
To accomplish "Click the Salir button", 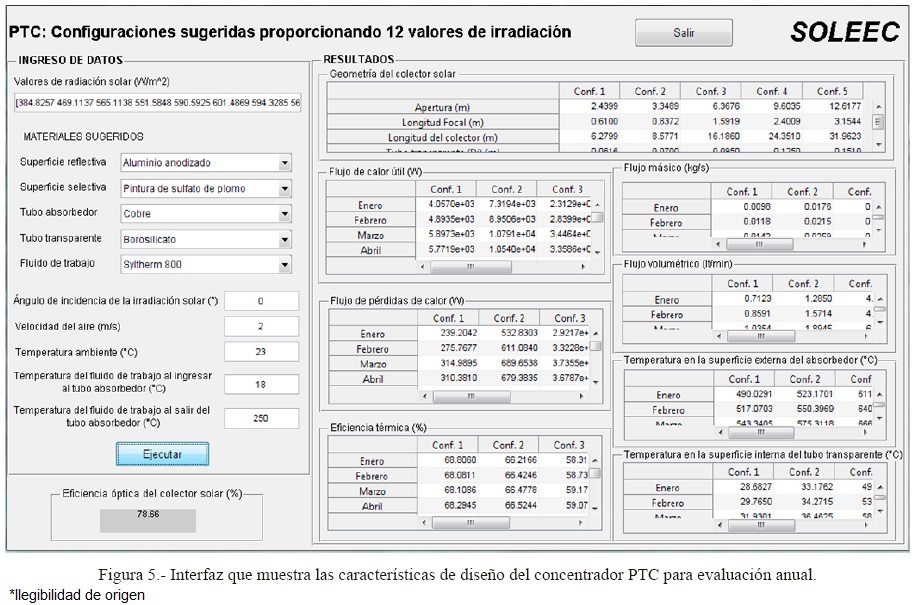I will coord(684,33).
